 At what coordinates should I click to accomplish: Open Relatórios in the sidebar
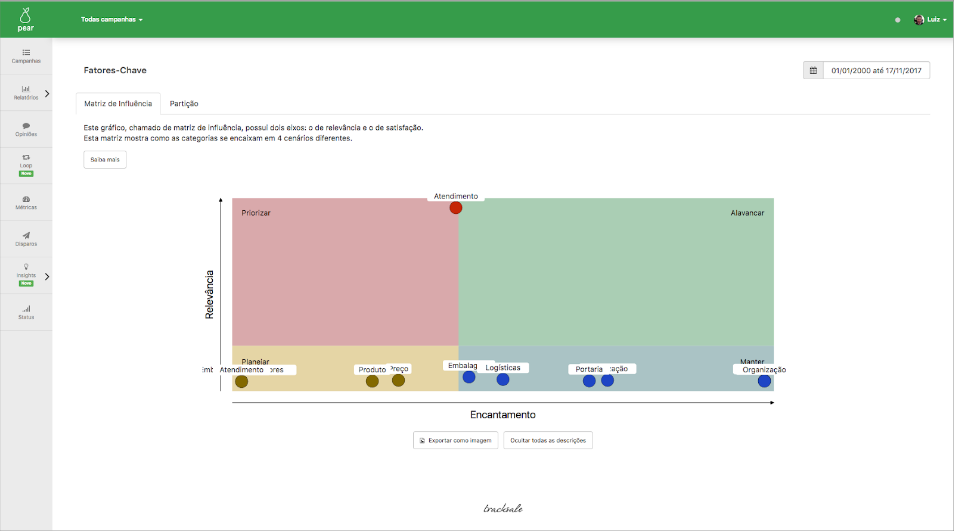tap(26, 92)
